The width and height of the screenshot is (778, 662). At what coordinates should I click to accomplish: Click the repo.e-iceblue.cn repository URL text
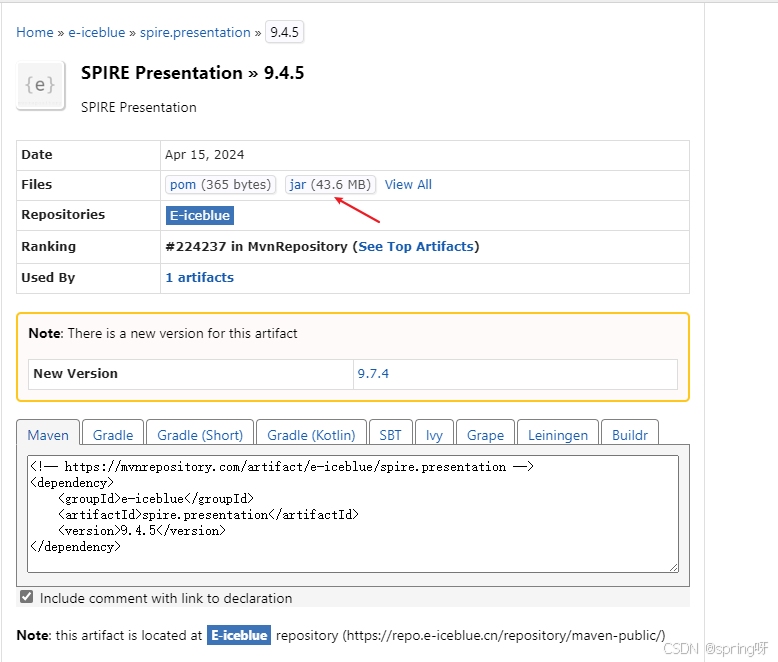504,635
